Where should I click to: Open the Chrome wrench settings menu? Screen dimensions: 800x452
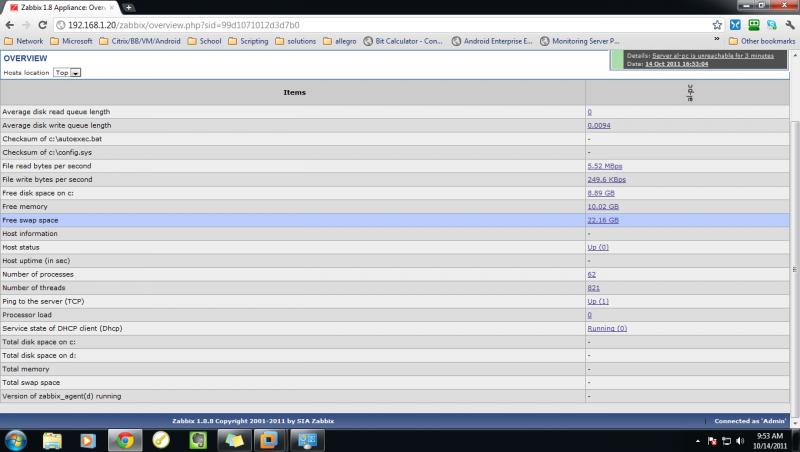(x=790, y=24)
